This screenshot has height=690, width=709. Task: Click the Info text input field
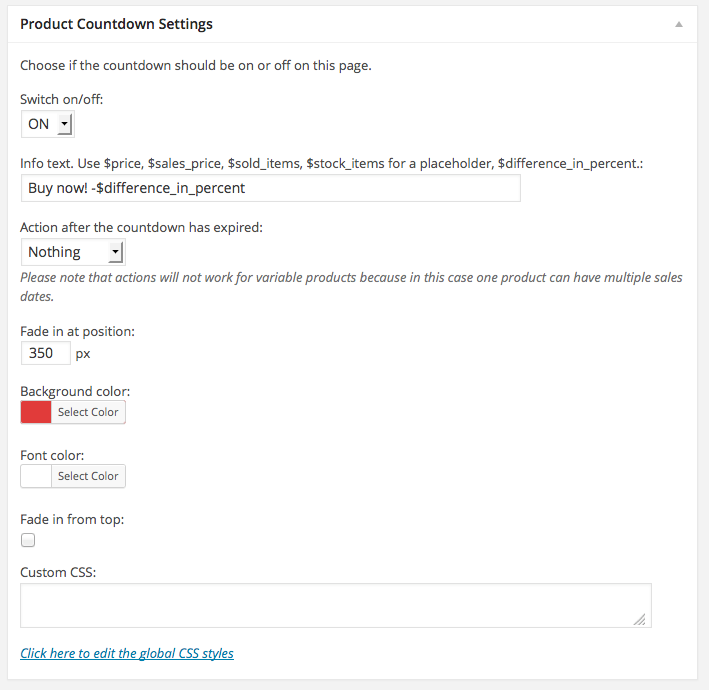(270, 188)
